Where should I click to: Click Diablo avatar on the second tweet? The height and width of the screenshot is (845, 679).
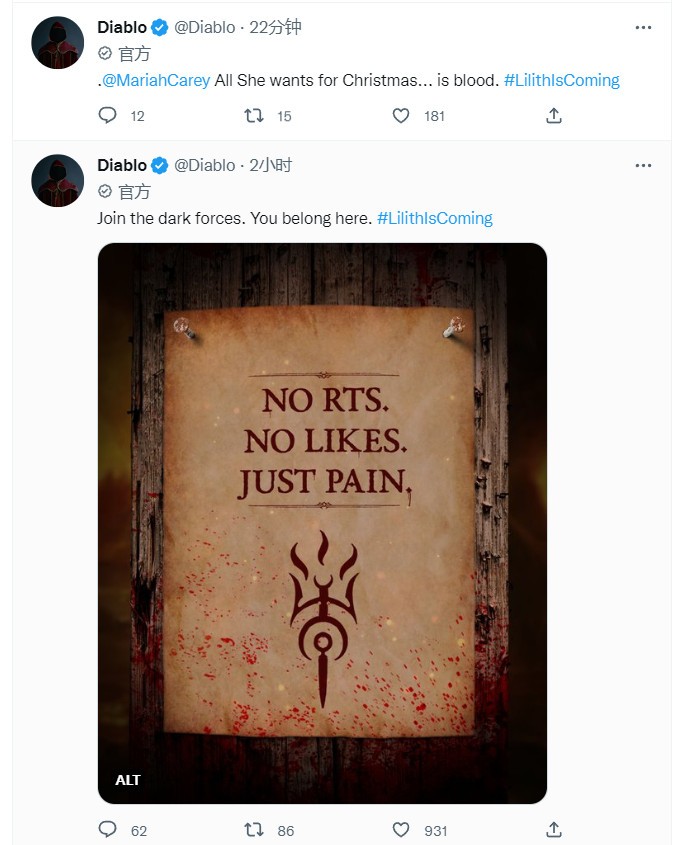pyautogui.click(x=57, y=181)
